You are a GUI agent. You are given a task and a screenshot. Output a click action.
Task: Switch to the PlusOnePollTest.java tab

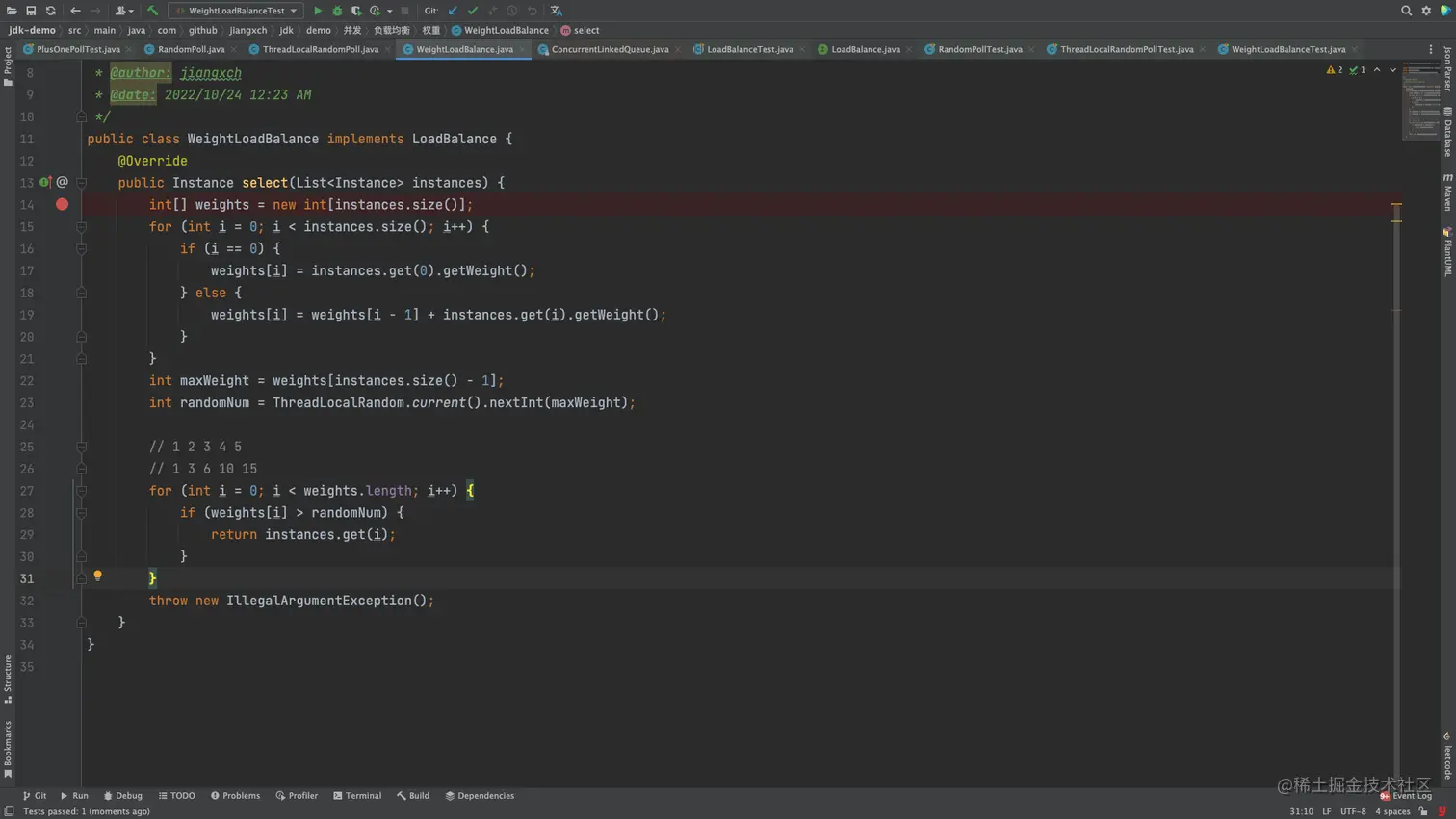click(78, 49)
